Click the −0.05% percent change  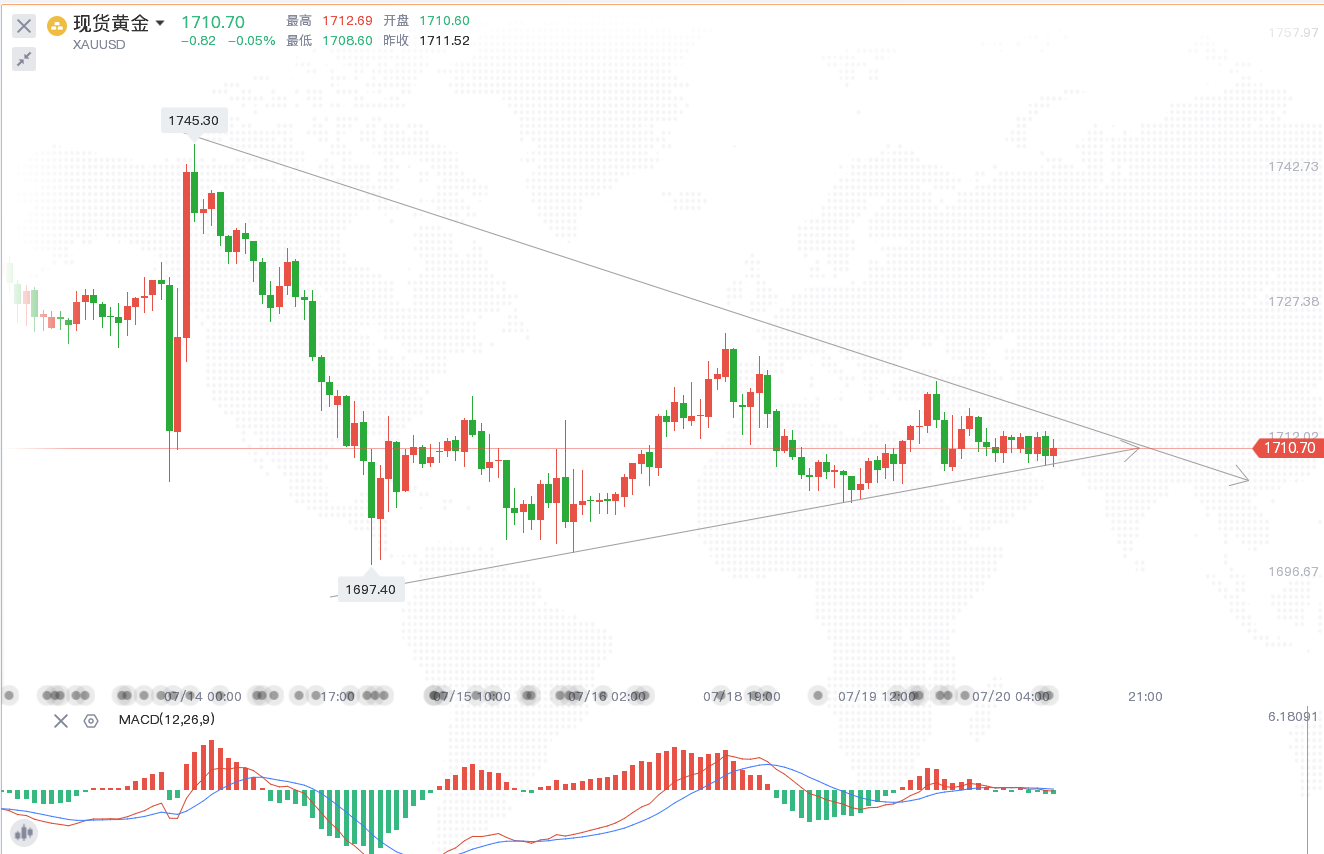(251, 41)
